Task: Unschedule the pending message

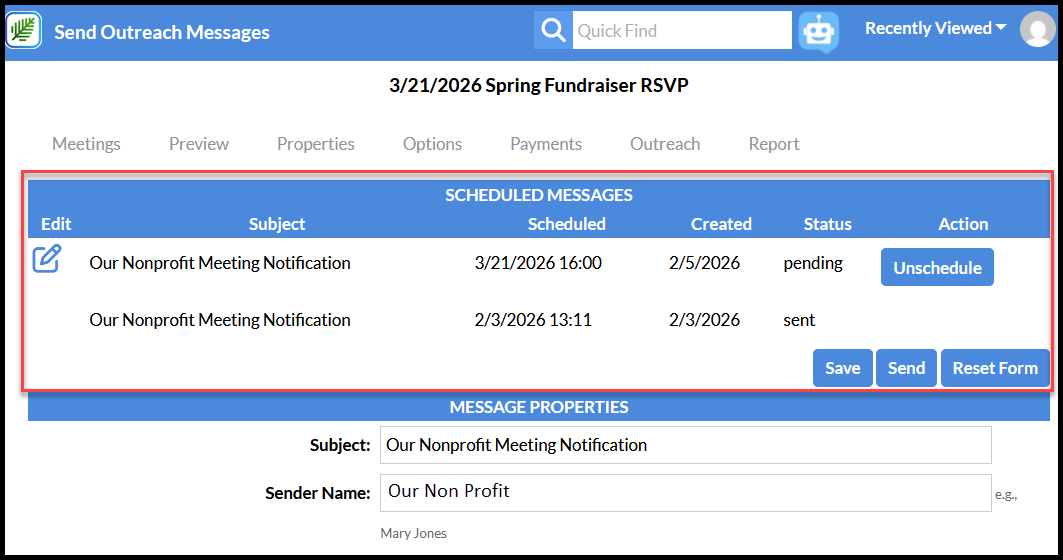Action: click(x=937, y=267)
